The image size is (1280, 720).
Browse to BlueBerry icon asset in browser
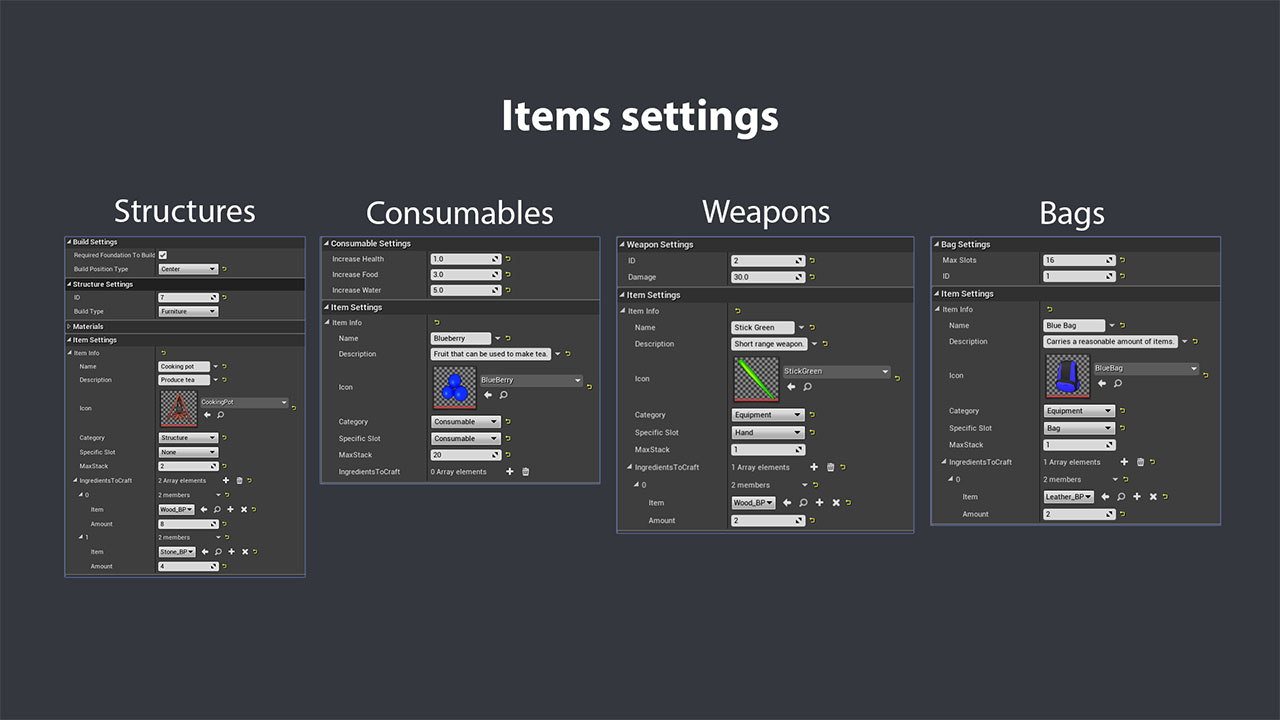(x=503, y=395)
